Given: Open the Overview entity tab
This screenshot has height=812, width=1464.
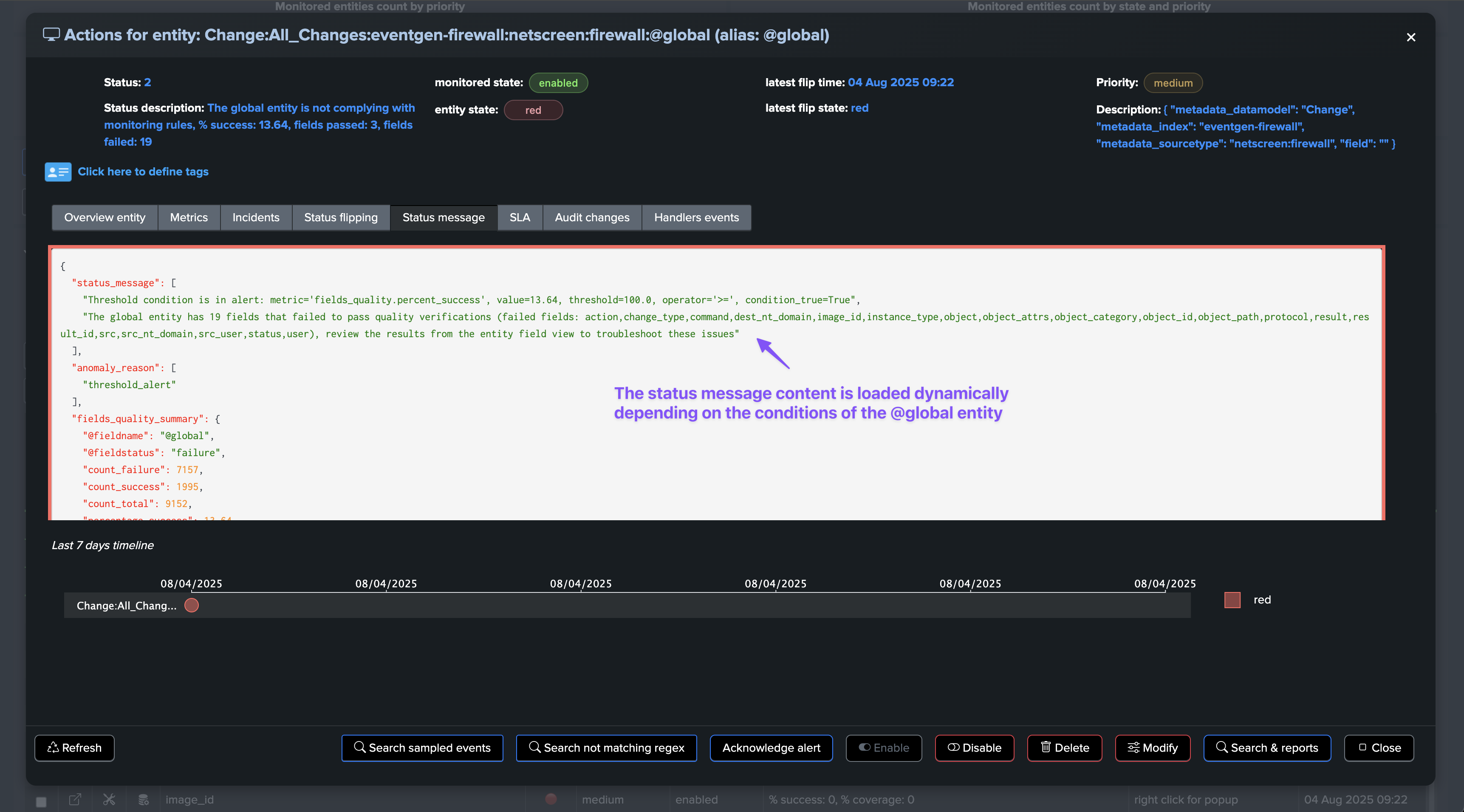Looking at the screenshot, I should pyautogui.click(x=105, y=217).
